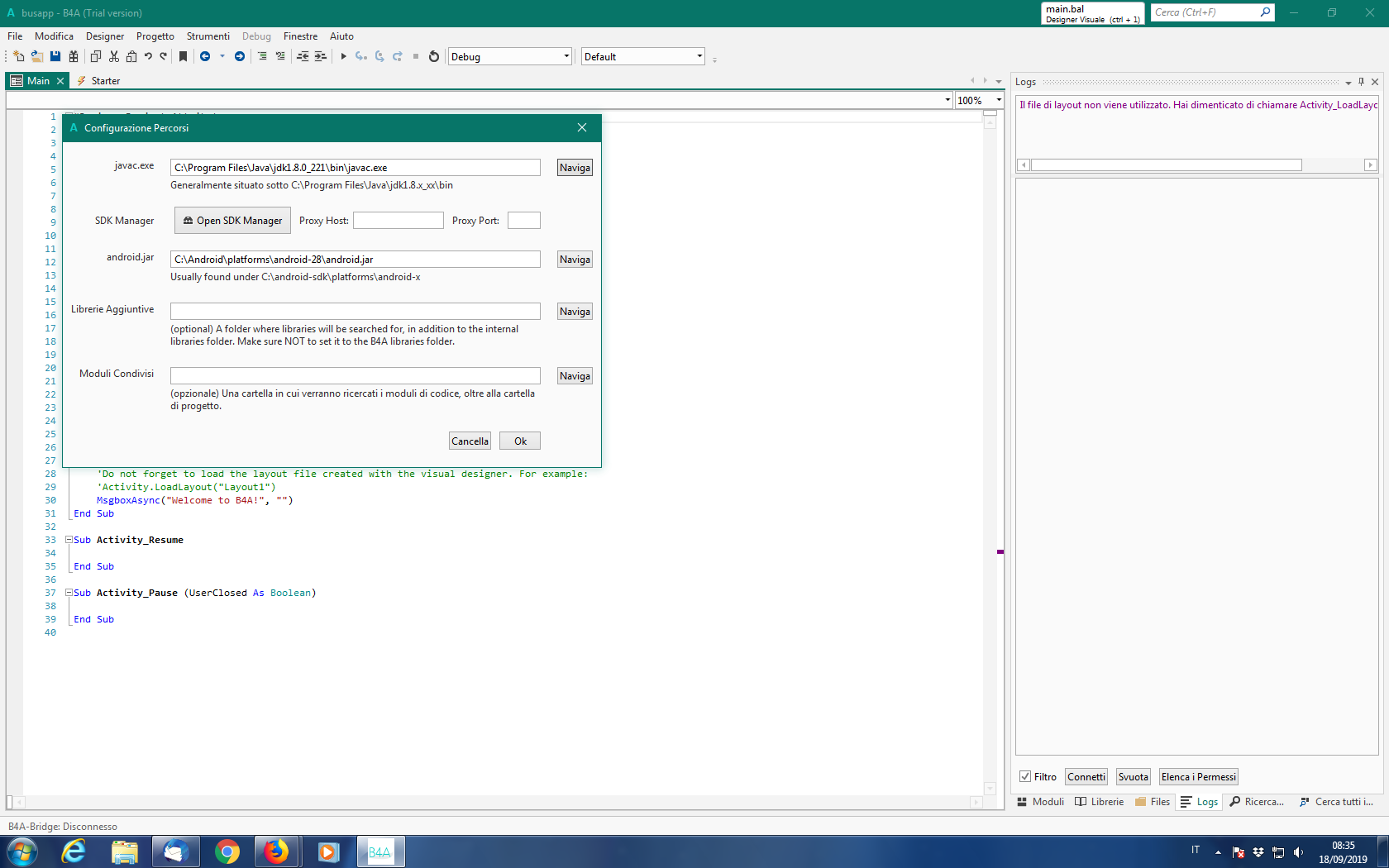Expand the back navigation history dropdown arrow

[222, 56]
